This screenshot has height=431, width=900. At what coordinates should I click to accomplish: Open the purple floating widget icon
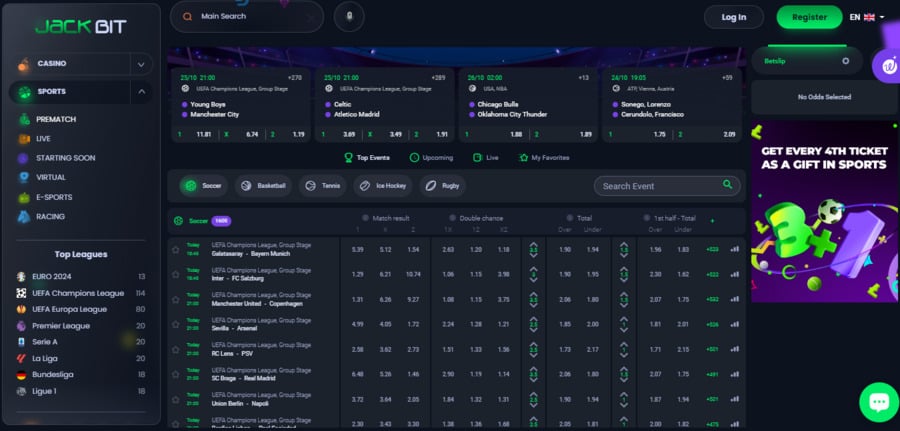tap(886, 67)
